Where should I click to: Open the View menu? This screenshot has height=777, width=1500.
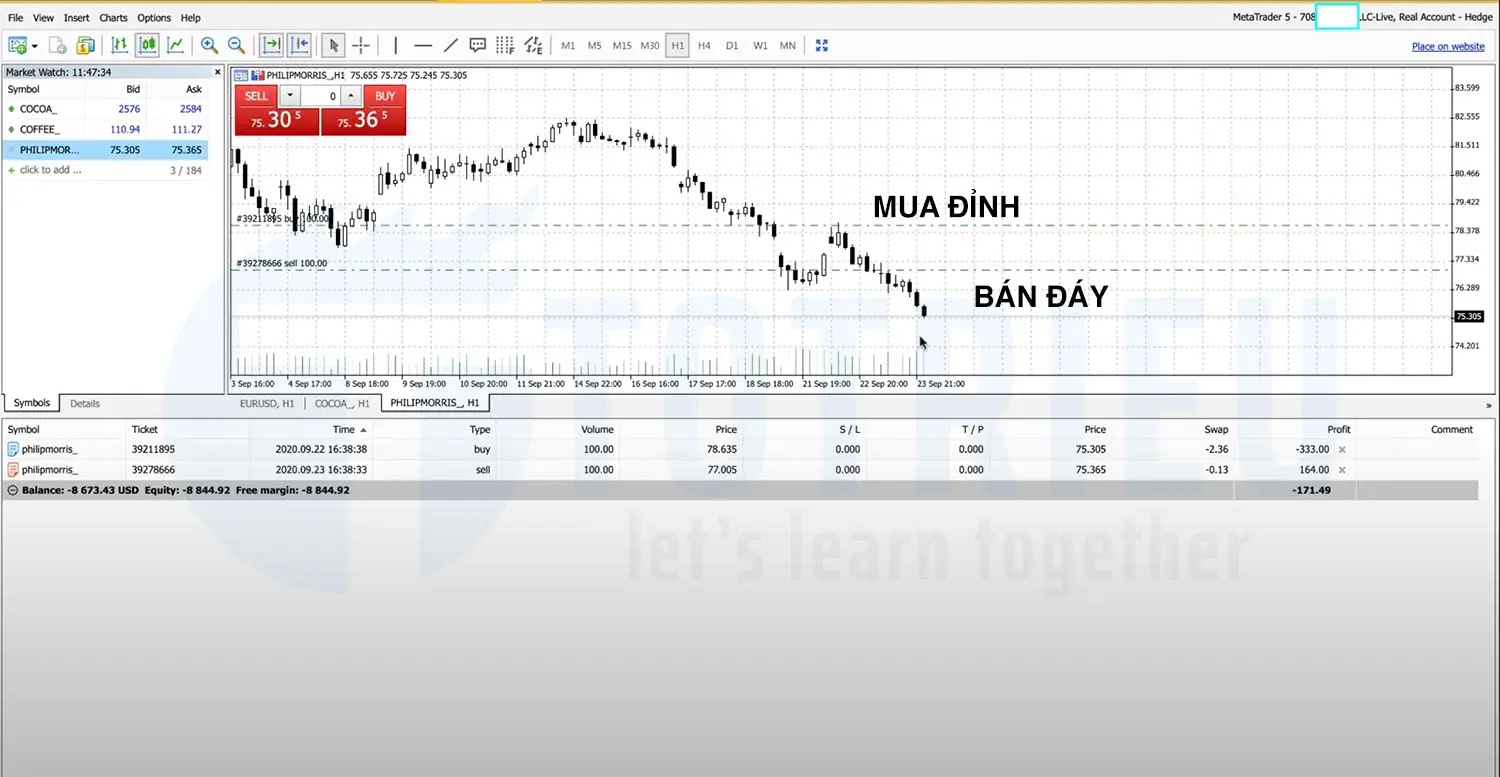[43, 18]
